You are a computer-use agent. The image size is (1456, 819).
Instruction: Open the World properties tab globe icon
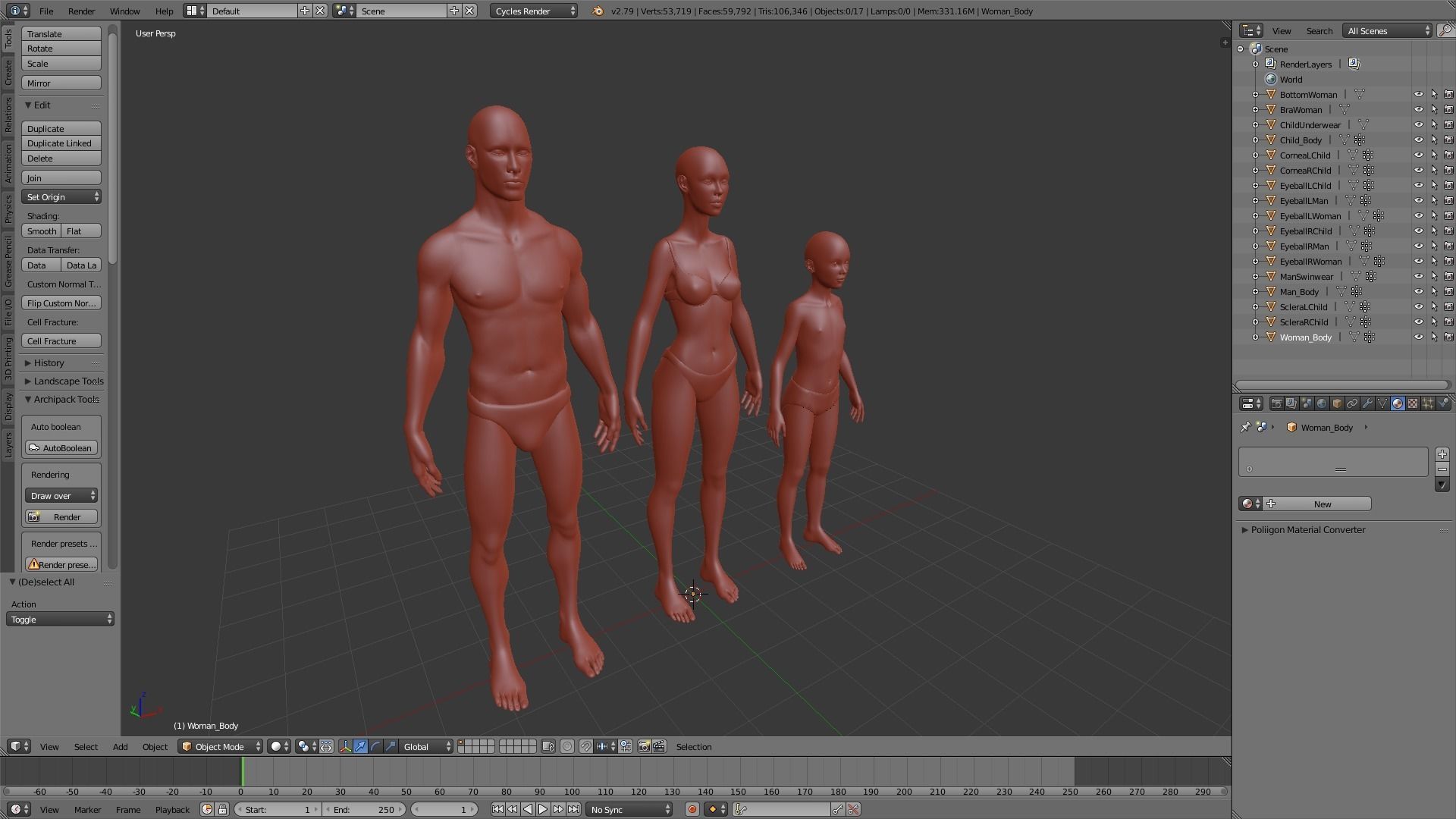point(1322,403)
